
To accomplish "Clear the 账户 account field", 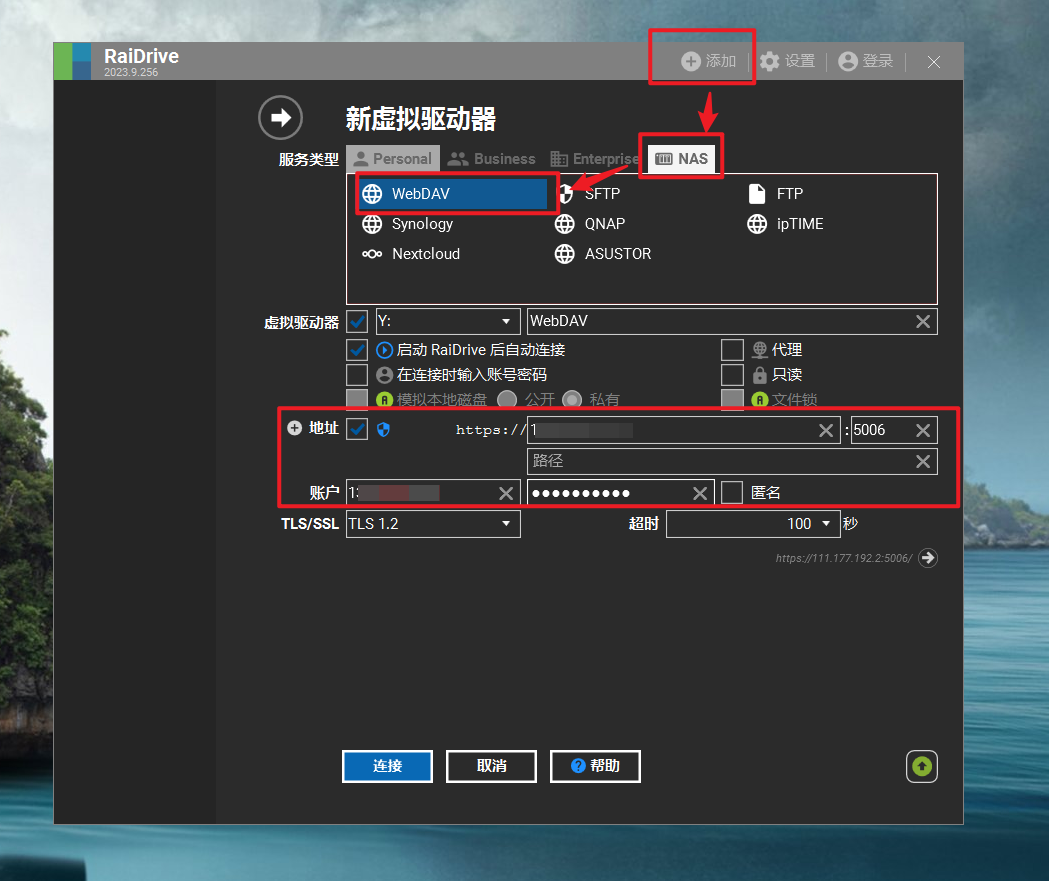I will pyautogui.click(x=506, y=494).
